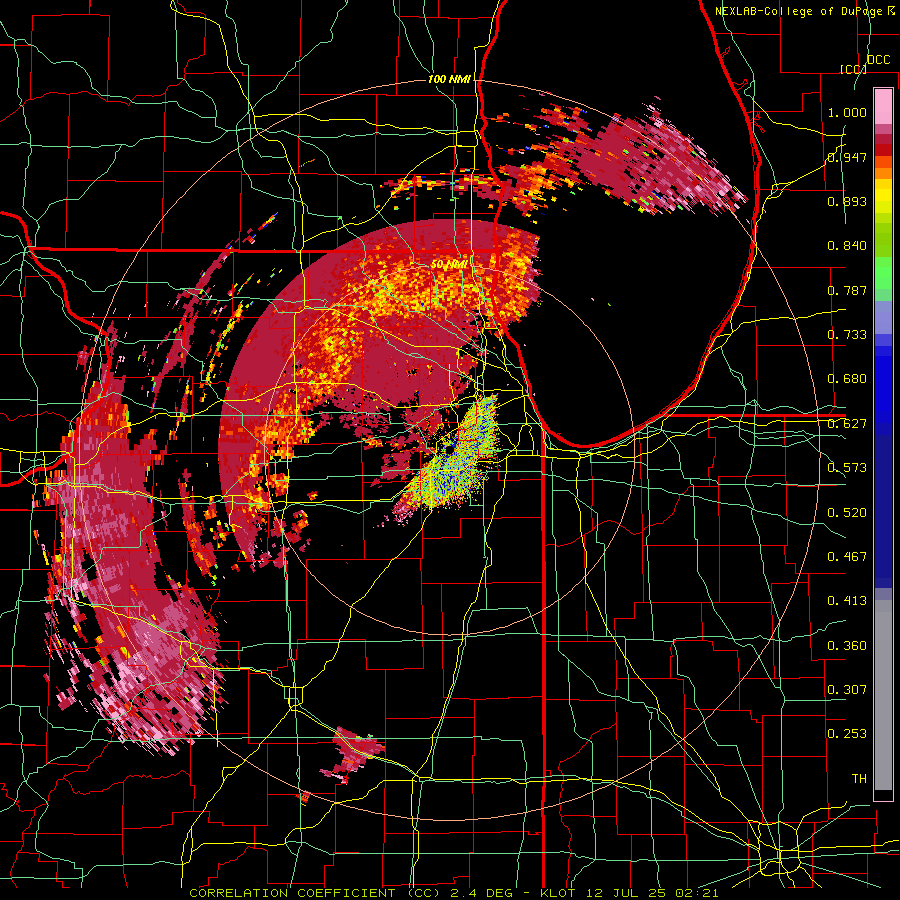Click the TH threshold label
This screenshot has height=900, width=900.
point(859,779)
